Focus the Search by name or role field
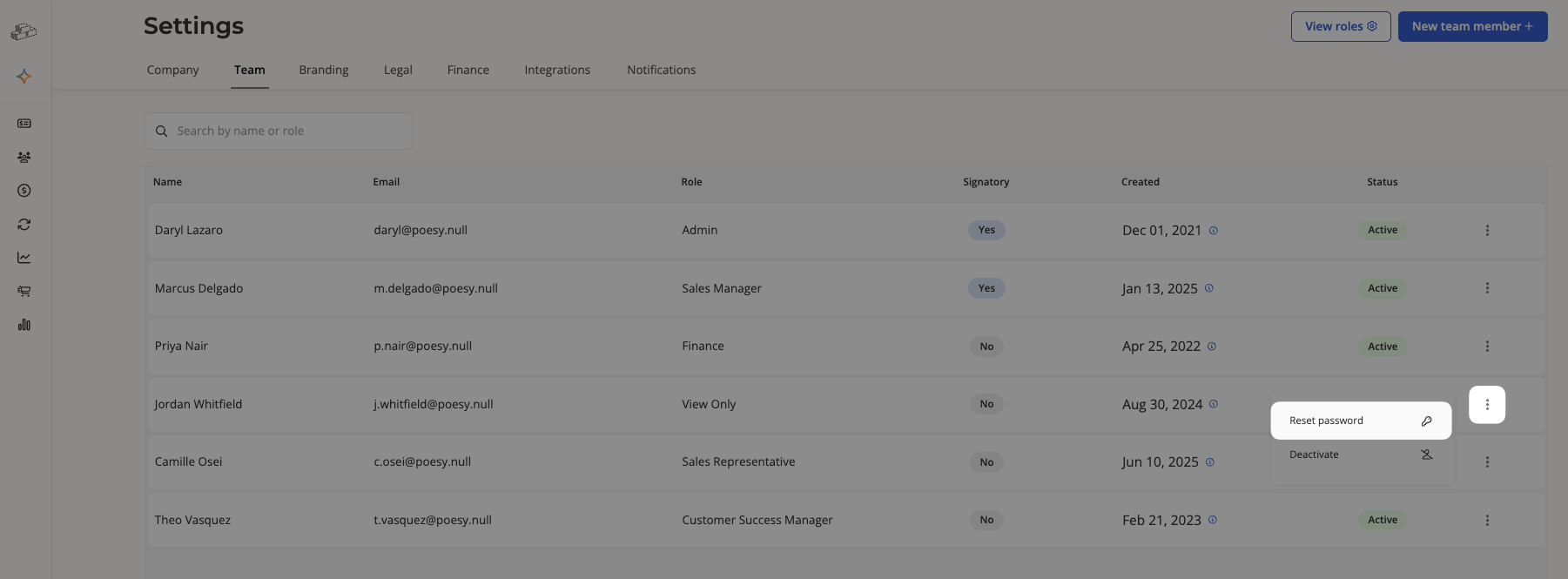1568x579 pixels. pos(279,131)
